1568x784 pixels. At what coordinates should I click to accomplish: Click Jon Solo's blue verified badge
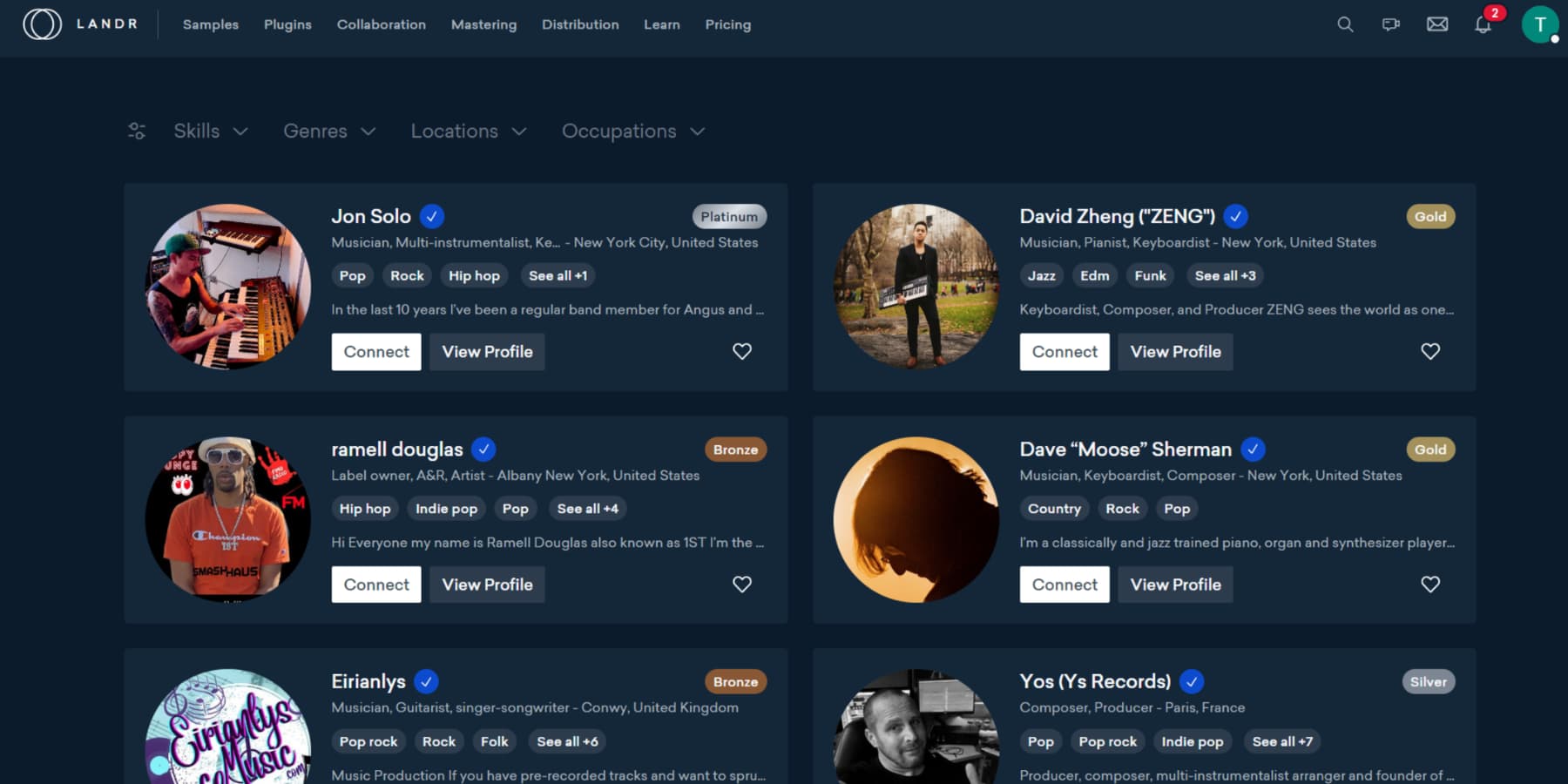432,216
